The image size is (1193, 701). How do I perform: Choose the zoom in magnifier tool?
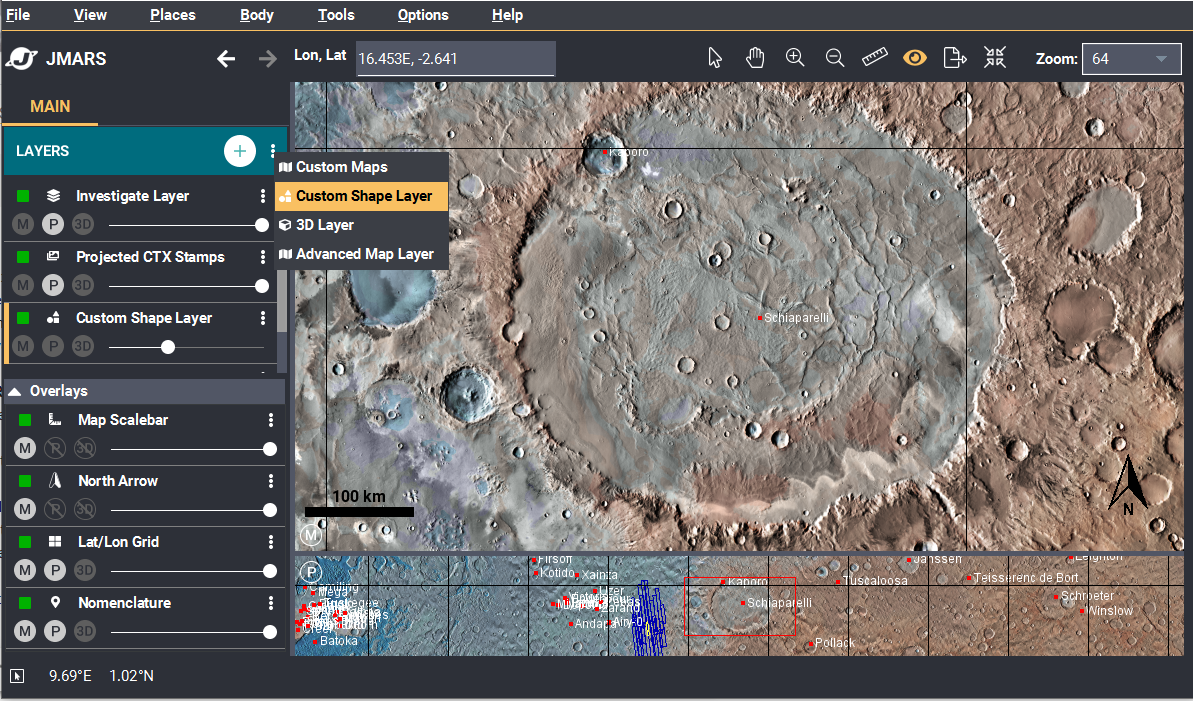click(795, 58)
